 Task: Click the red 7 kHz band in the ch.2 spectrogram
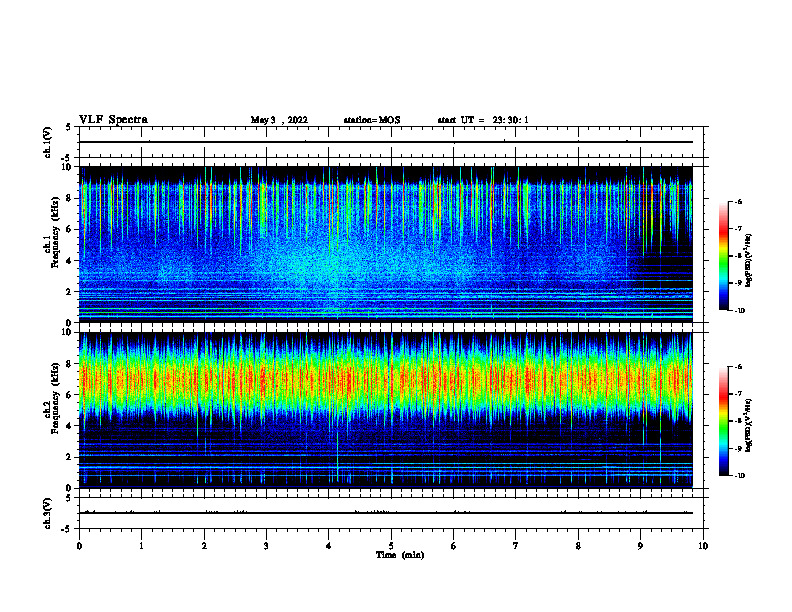pyautogui.click(x=386, y=380)
